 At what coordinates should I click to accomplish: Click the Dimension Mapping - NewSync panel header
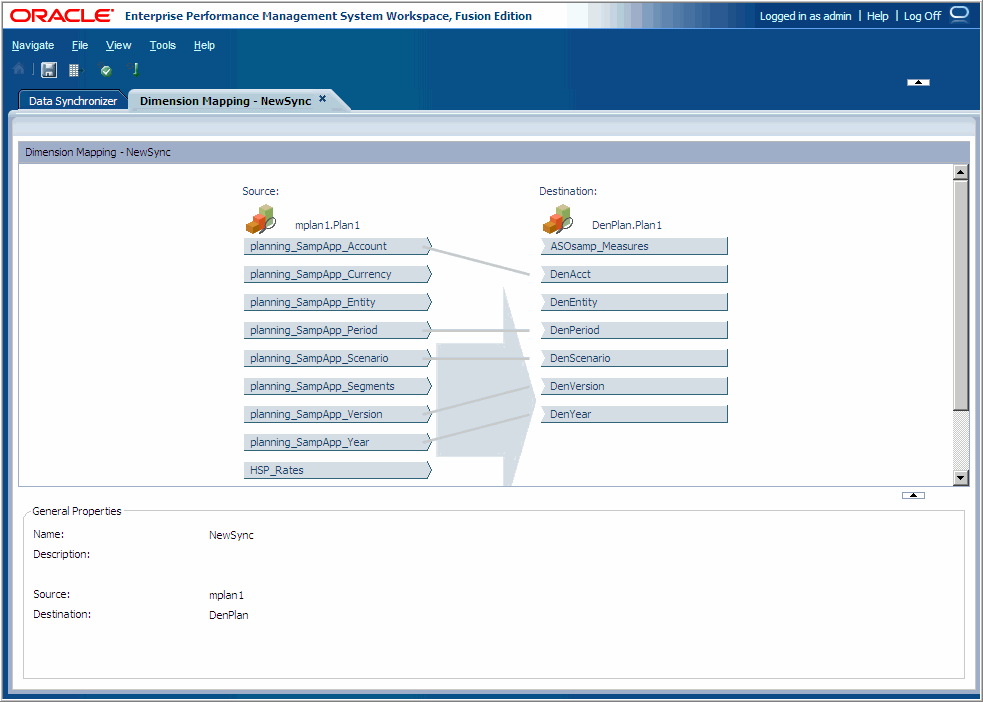tap(494, 152)
